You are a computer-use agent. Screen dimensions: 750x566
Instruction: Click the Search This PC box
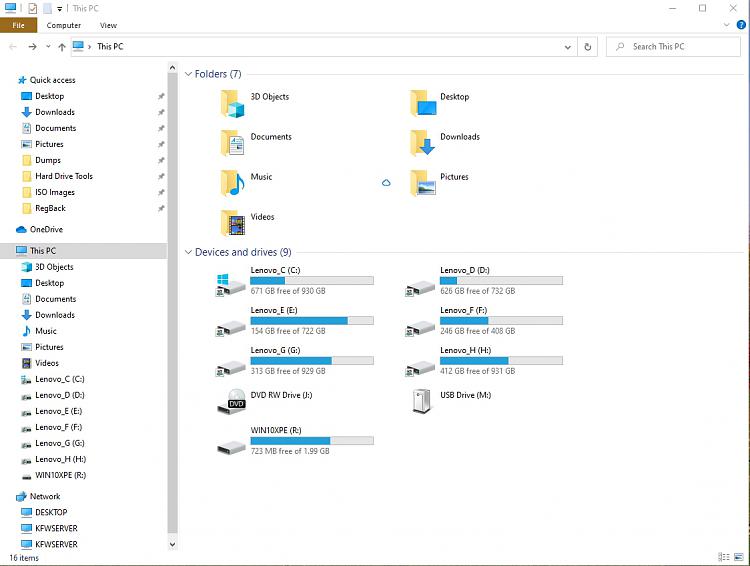pyautogui.click(x=673, y=47)
